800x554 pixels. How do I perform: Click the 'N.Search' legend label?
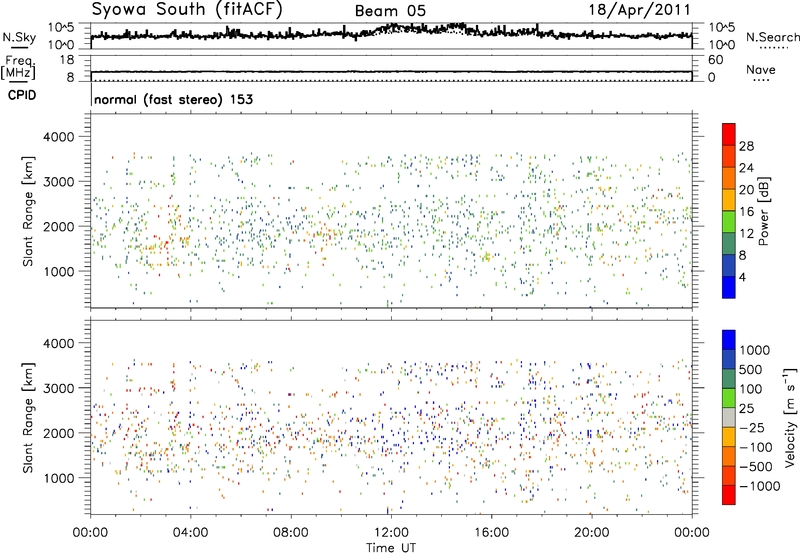pyautogui.click(x=772, y=37)
